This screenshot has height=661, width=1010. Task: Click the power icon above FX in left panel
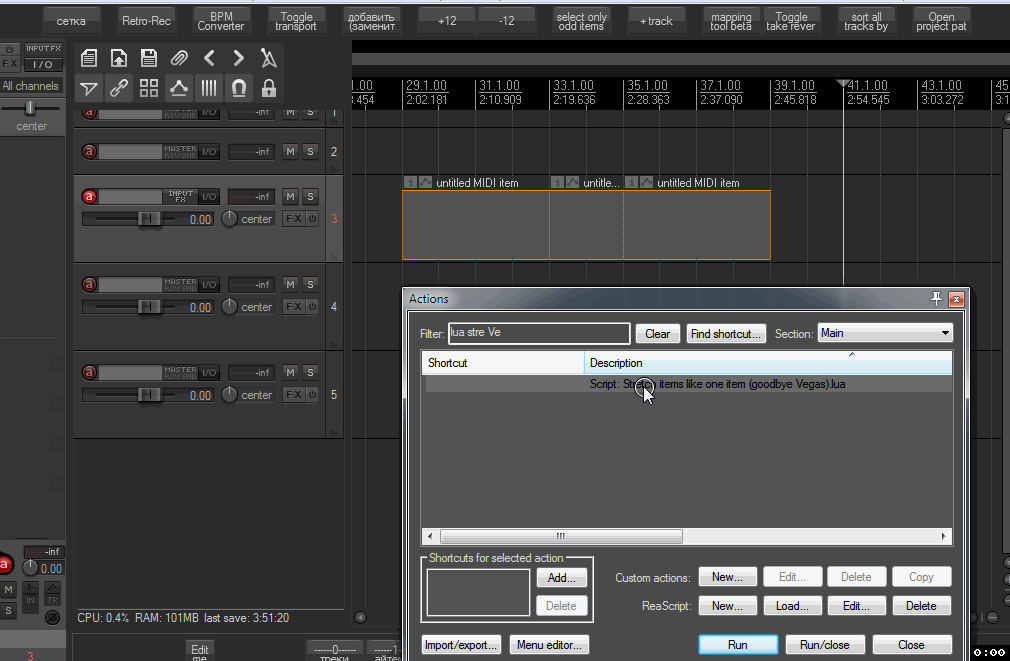(10, 49)
